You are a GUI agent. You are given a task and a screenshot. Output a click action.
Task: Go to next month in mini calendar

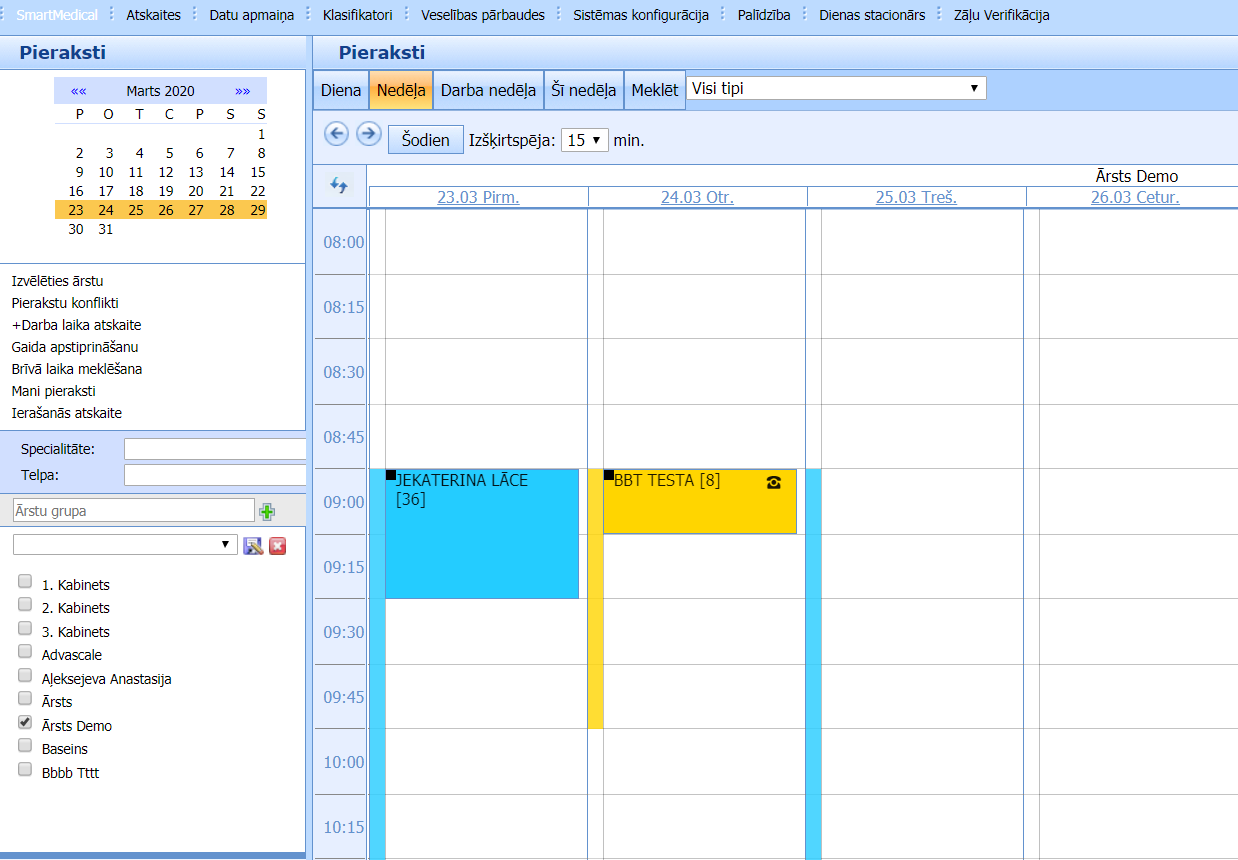(242, 91)
